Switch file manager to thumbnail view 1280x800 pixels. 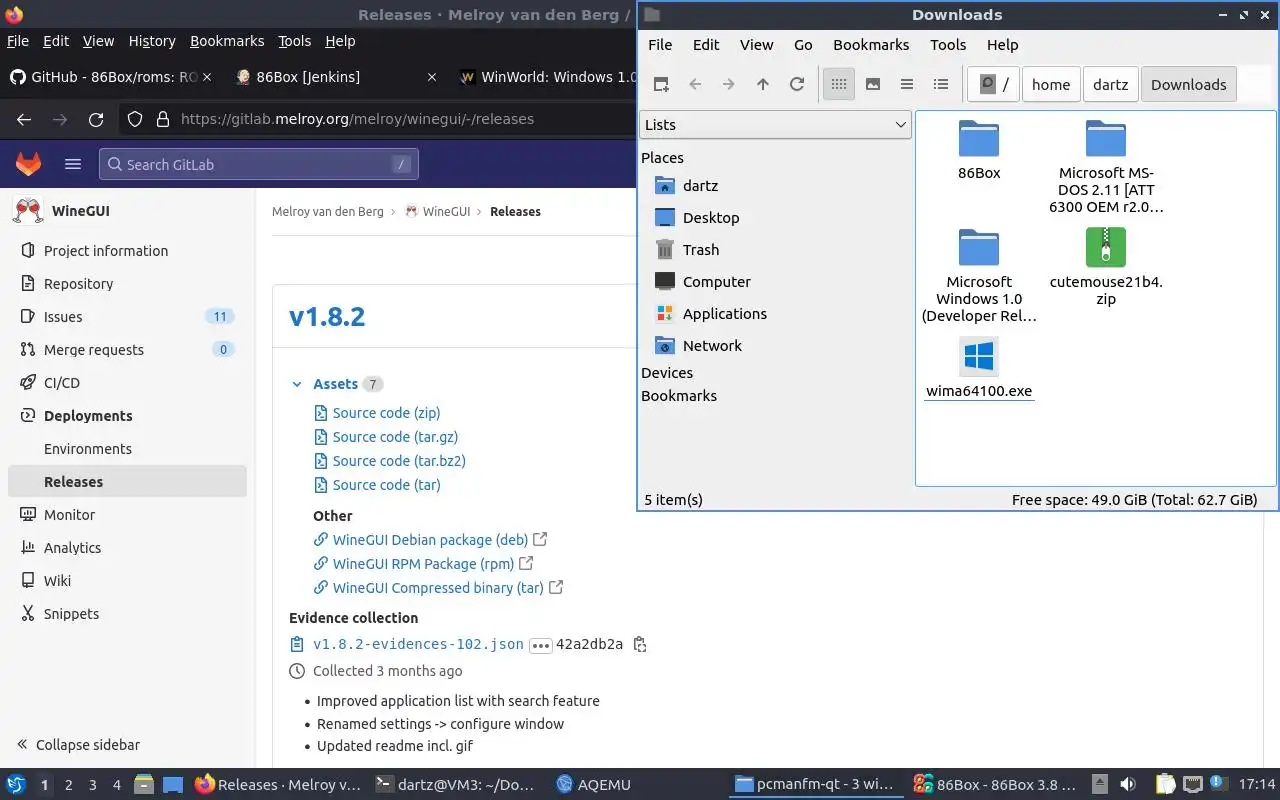pyautogui.click(x=873, y=85)
